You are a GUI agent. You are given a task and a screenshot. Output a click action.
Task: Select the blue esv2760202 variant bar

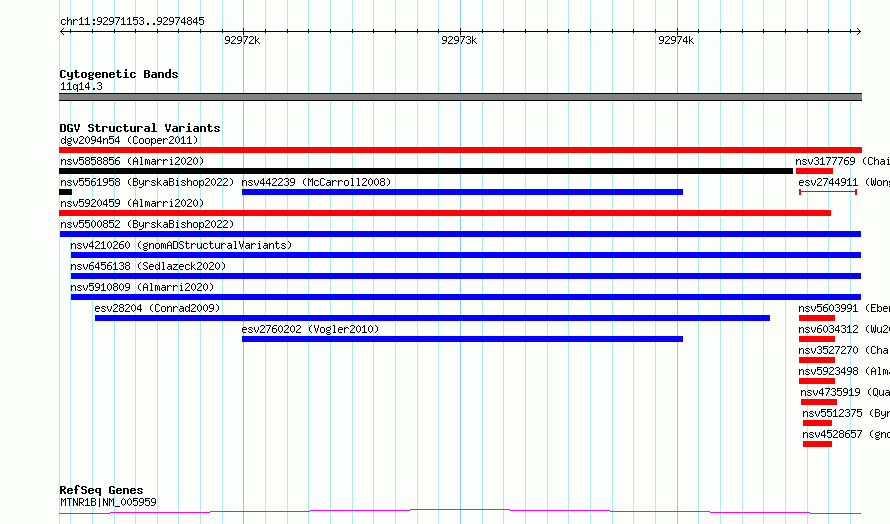click(x=462, y=339)
